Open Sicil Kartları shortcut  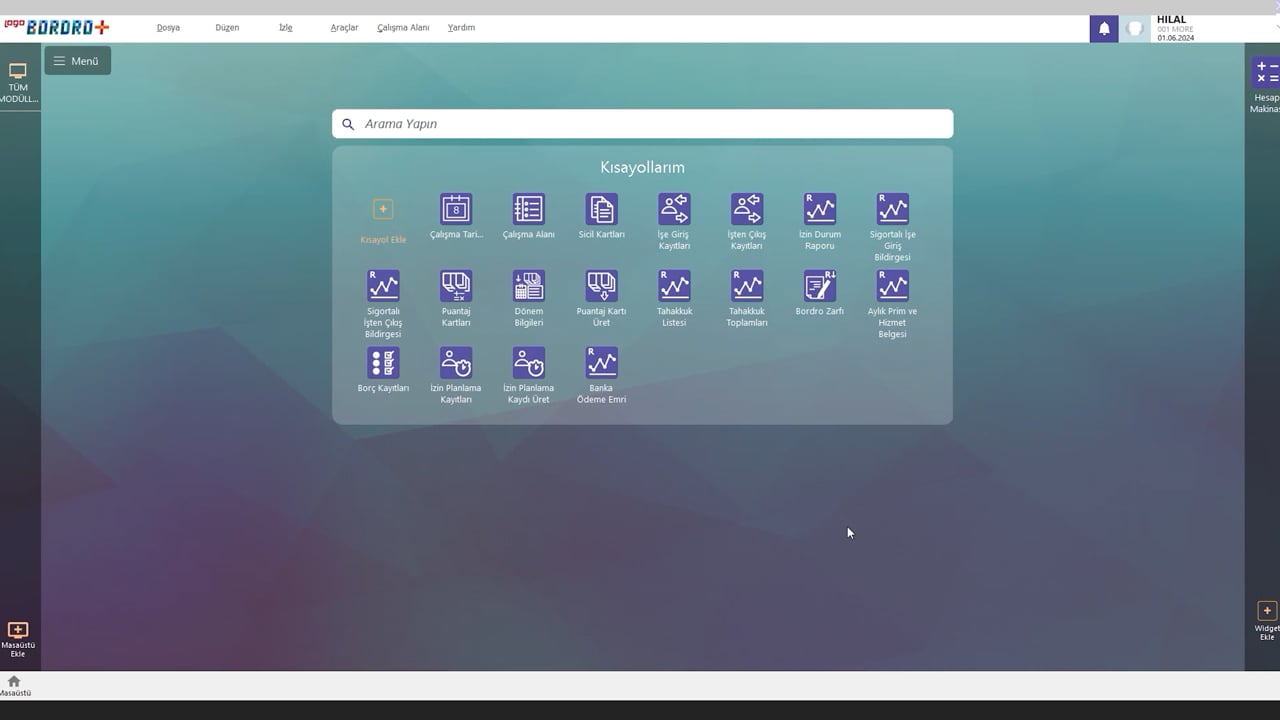click(601, 216)
